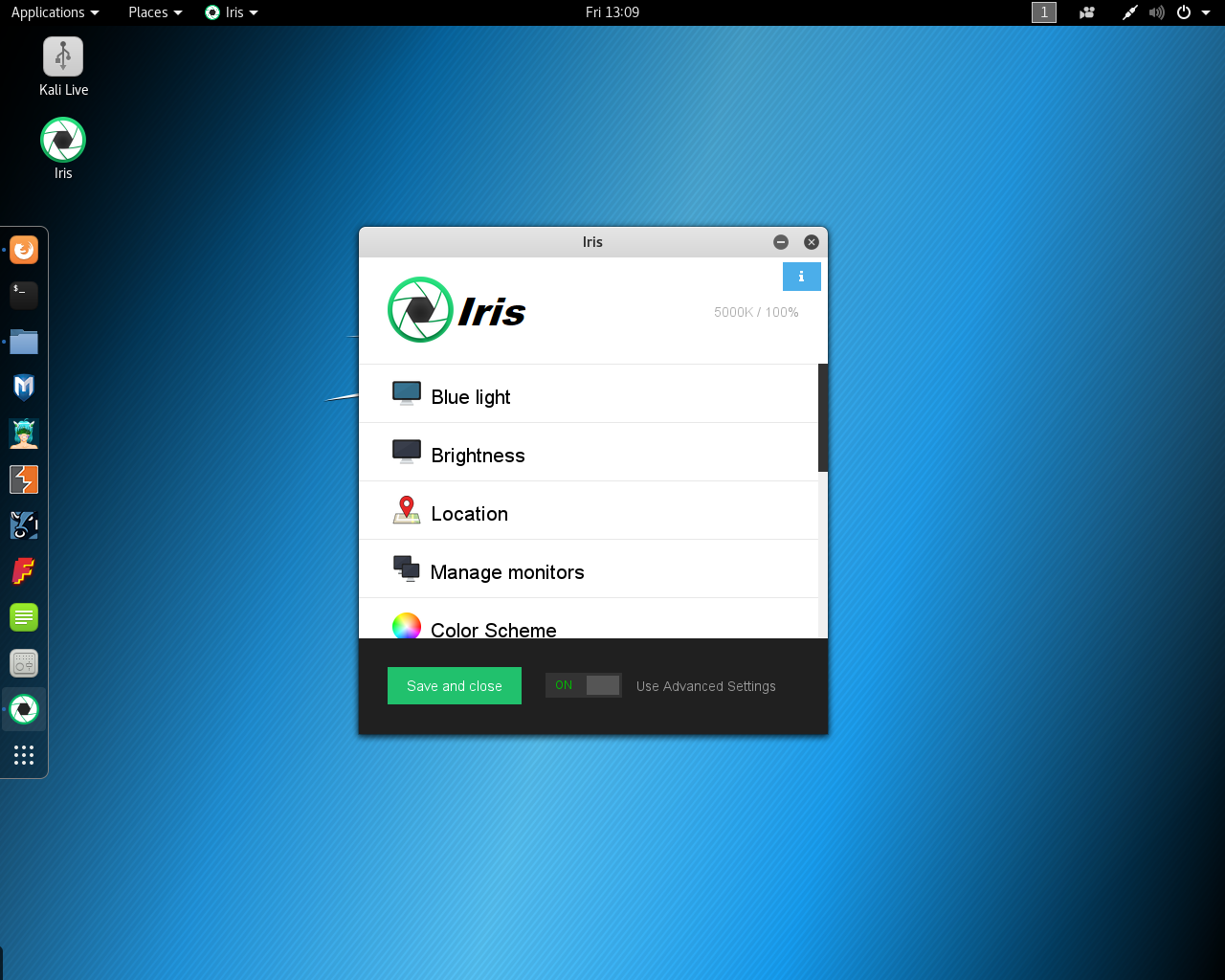Click the volume speaker icon in top bar

pyautogui.click(x=1157, y=12)
